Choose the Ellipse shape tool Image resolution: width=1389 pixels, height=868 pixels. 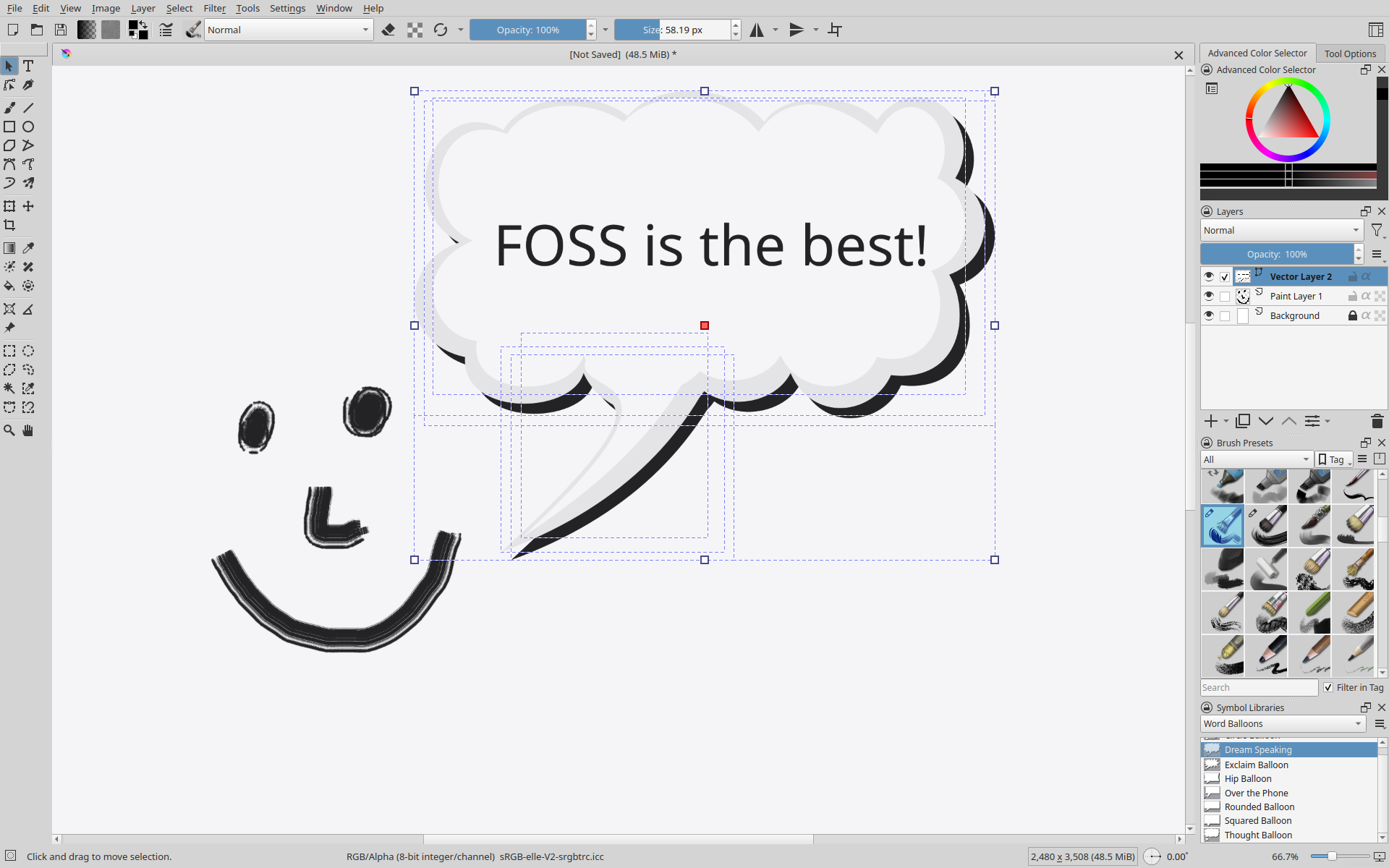28,127
